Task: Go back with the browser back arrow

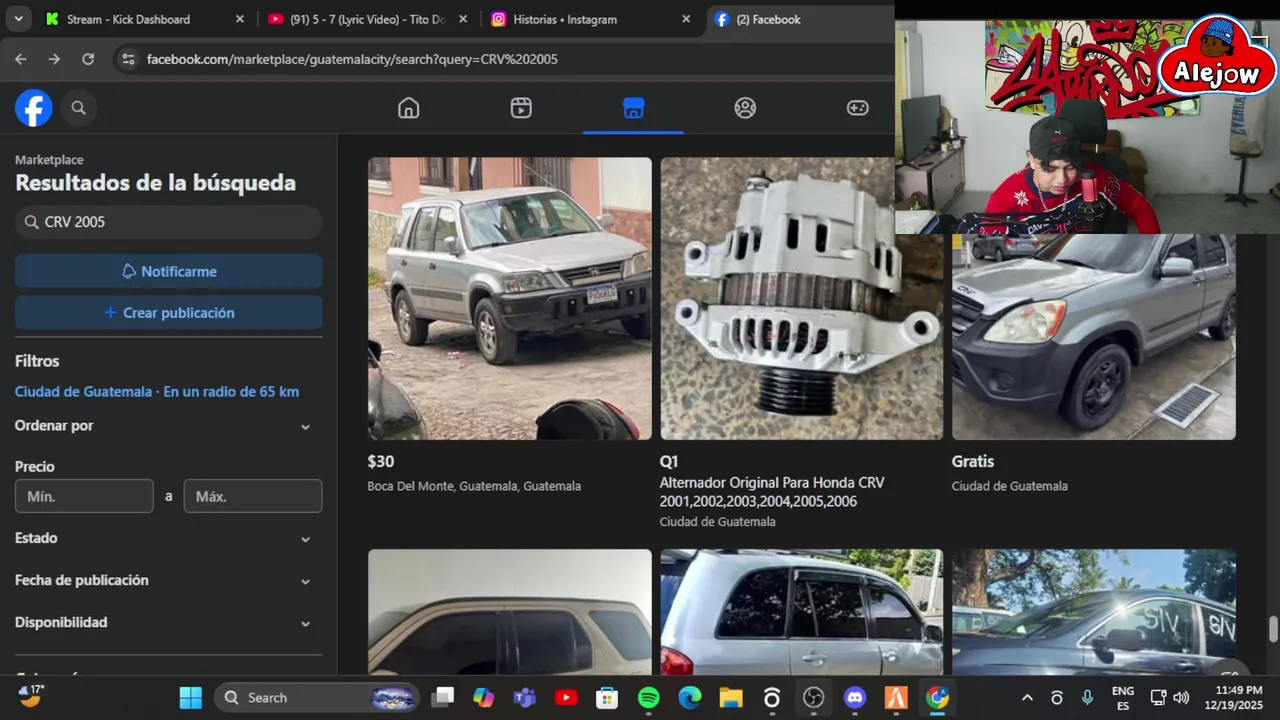Action: tap(21, 59)
